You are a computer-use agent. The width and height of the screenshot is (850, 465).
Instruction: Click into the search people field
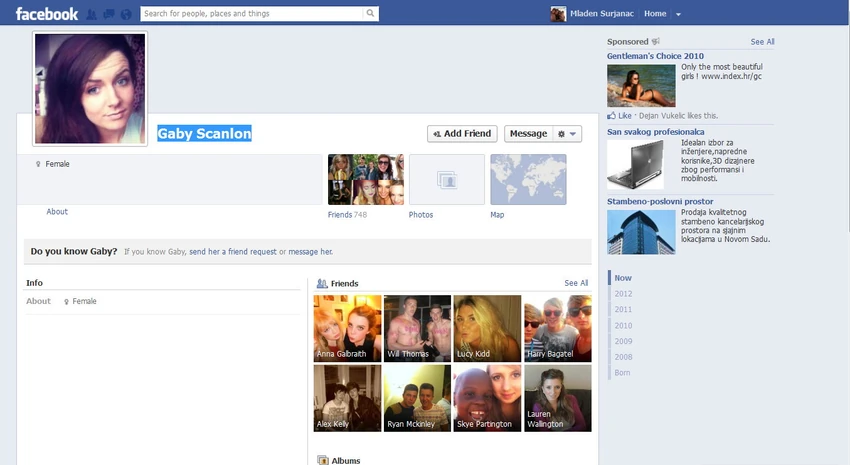click(x=252, y=14)
